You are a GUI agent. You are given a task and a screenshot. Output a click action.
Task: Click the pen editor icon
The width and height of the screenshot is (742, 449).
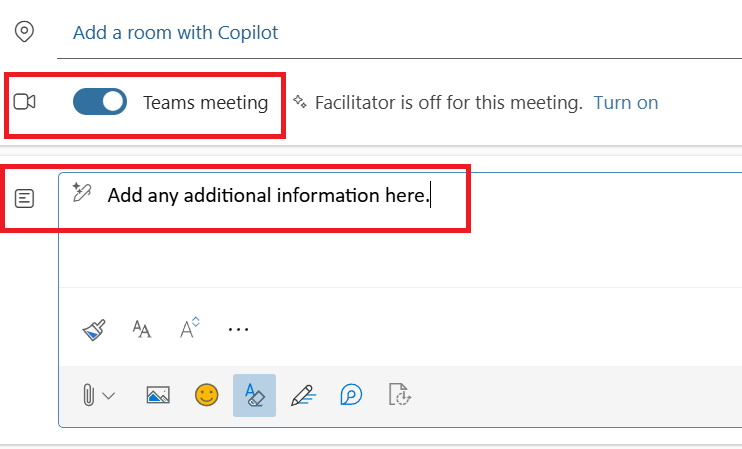tap(302, 395)
